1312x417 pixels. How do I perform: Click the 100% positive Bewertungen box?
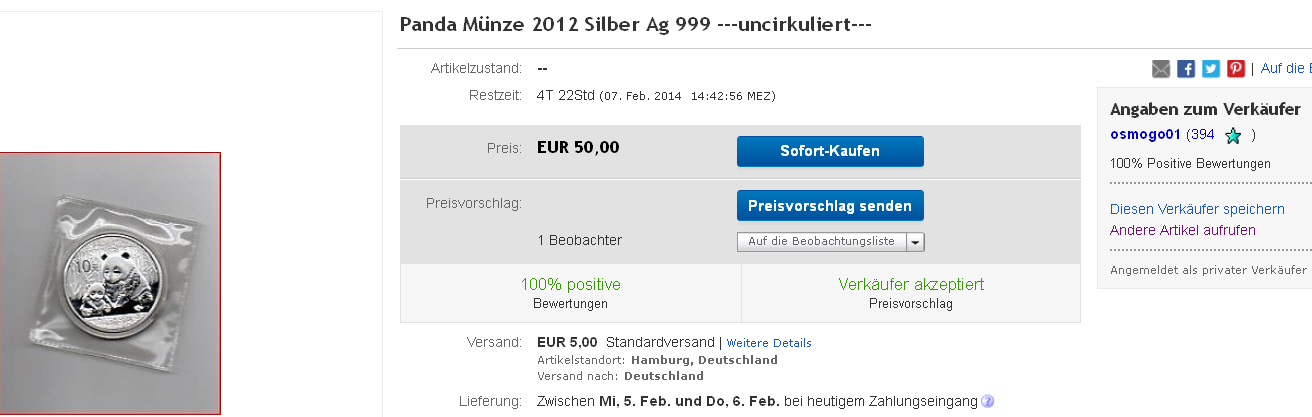click(x=570, y=293)
